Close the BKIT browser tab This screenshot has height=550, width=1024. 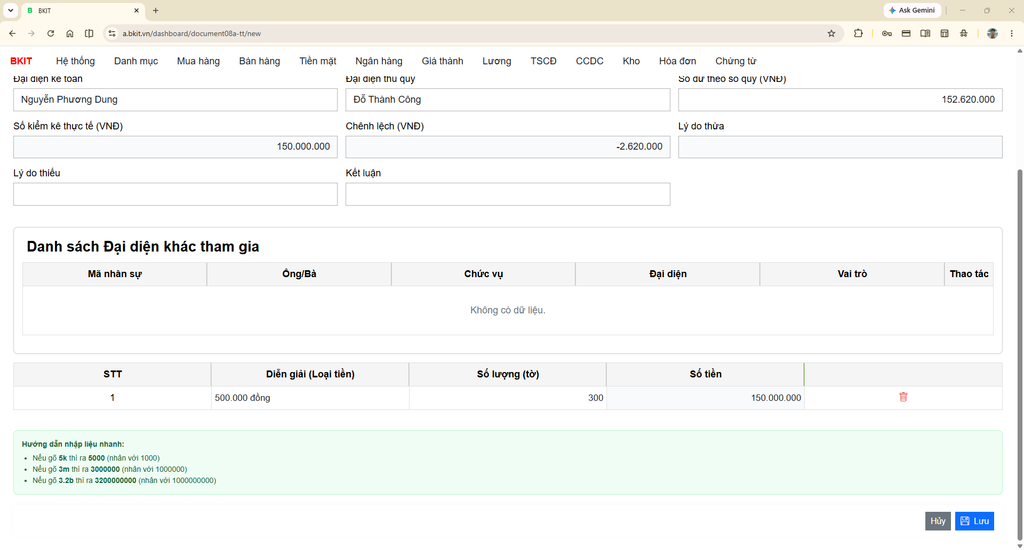pyautogui.click(x=136, y=10)
